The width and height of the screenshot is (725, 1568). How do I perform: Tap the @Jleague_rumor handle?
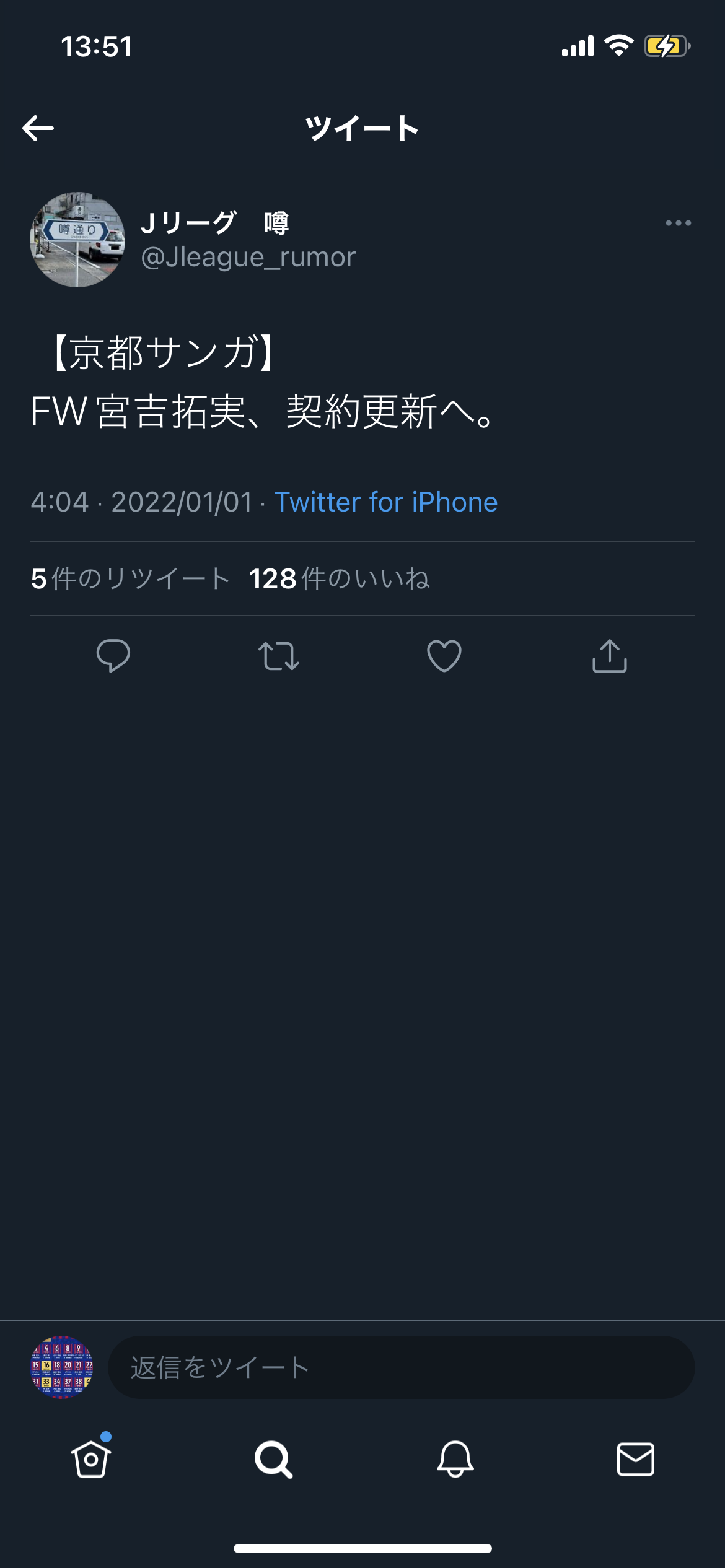(248, 257)
